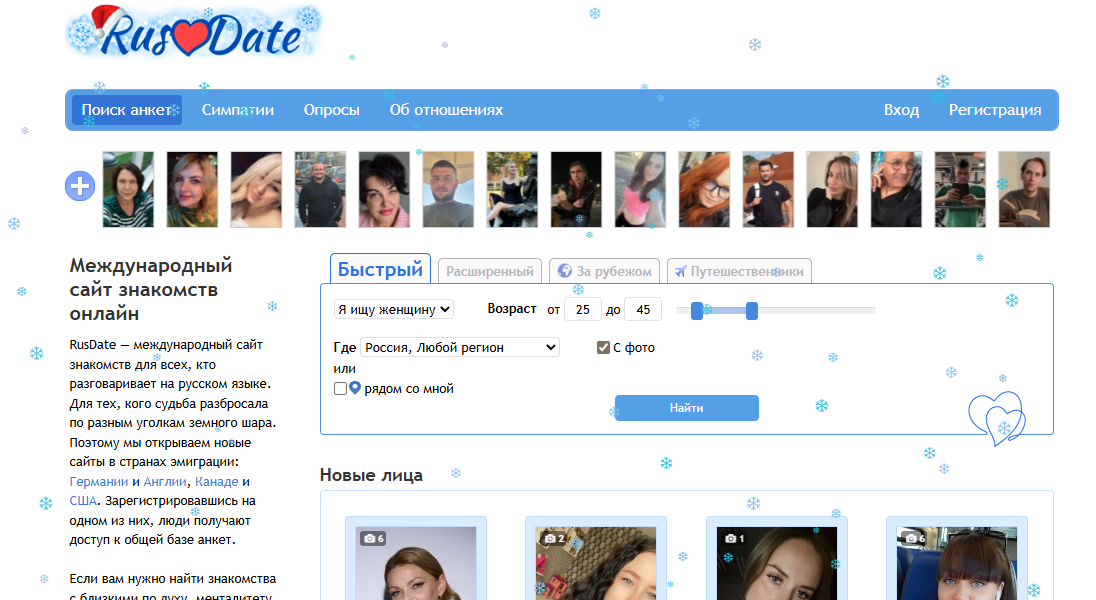Click the blue plus icon beside the photos
This screenshot has width=1096, height=600.
[x=80, y=186]
